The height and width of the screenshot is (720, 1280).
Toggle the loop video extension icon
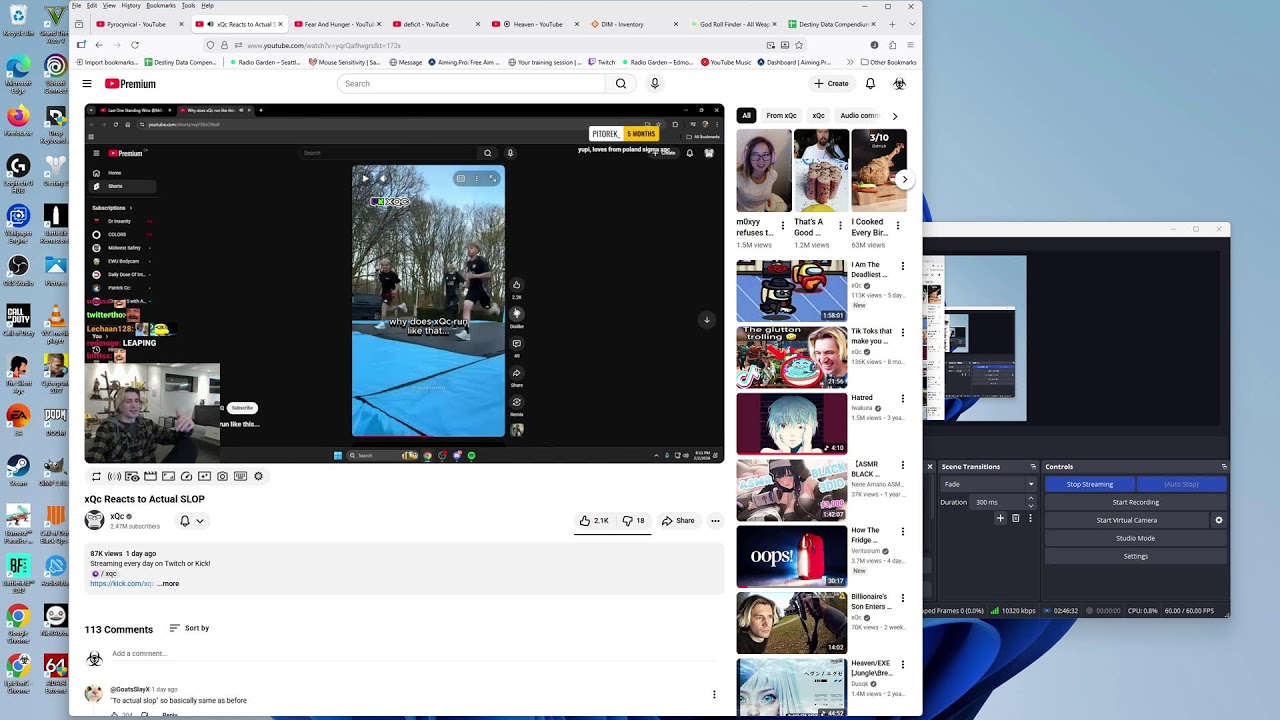tap(96, 477)
